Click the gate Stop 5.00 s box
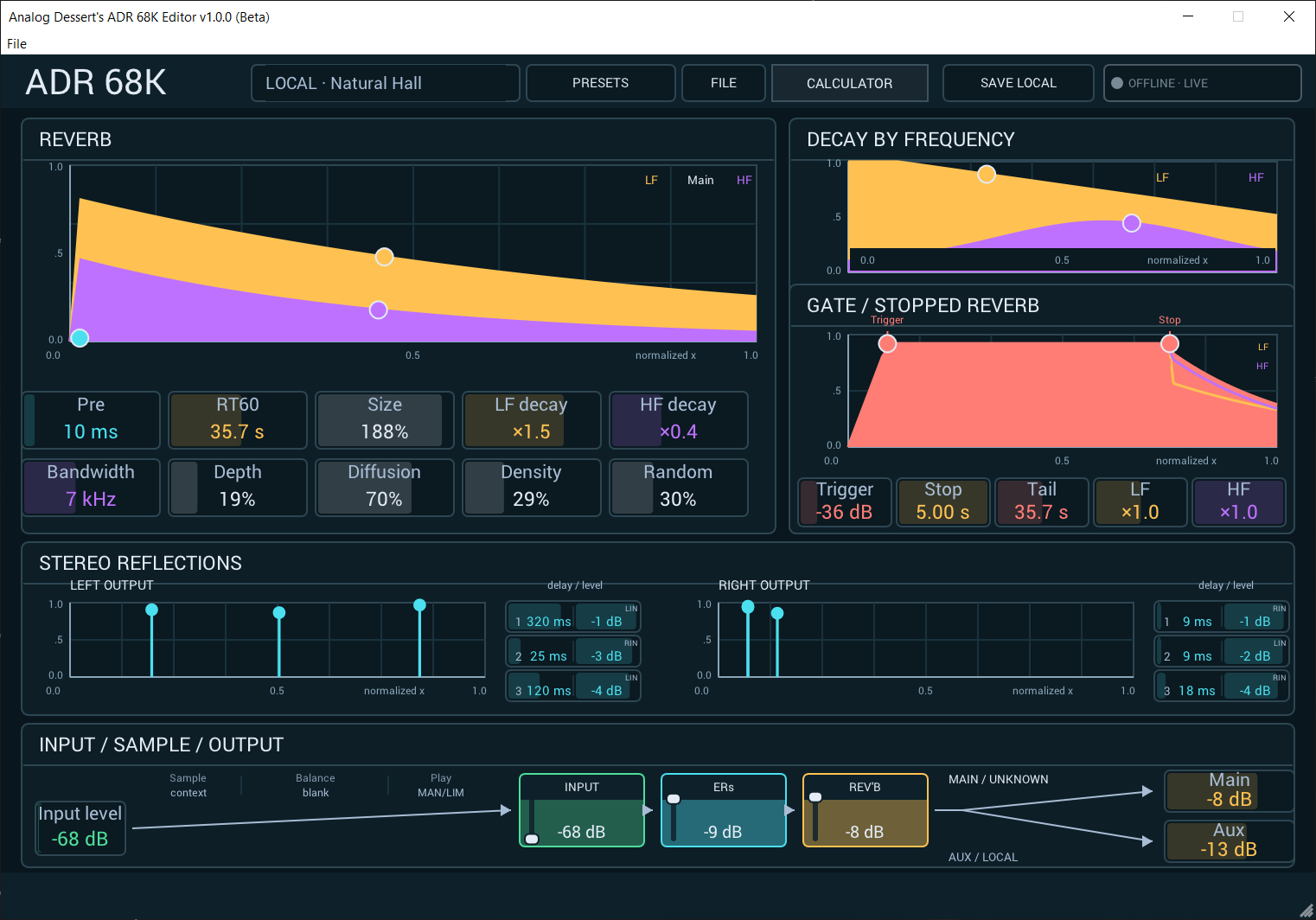This screenshot has width=1316, height=920. pyautogui.click(x=942, y=502)
